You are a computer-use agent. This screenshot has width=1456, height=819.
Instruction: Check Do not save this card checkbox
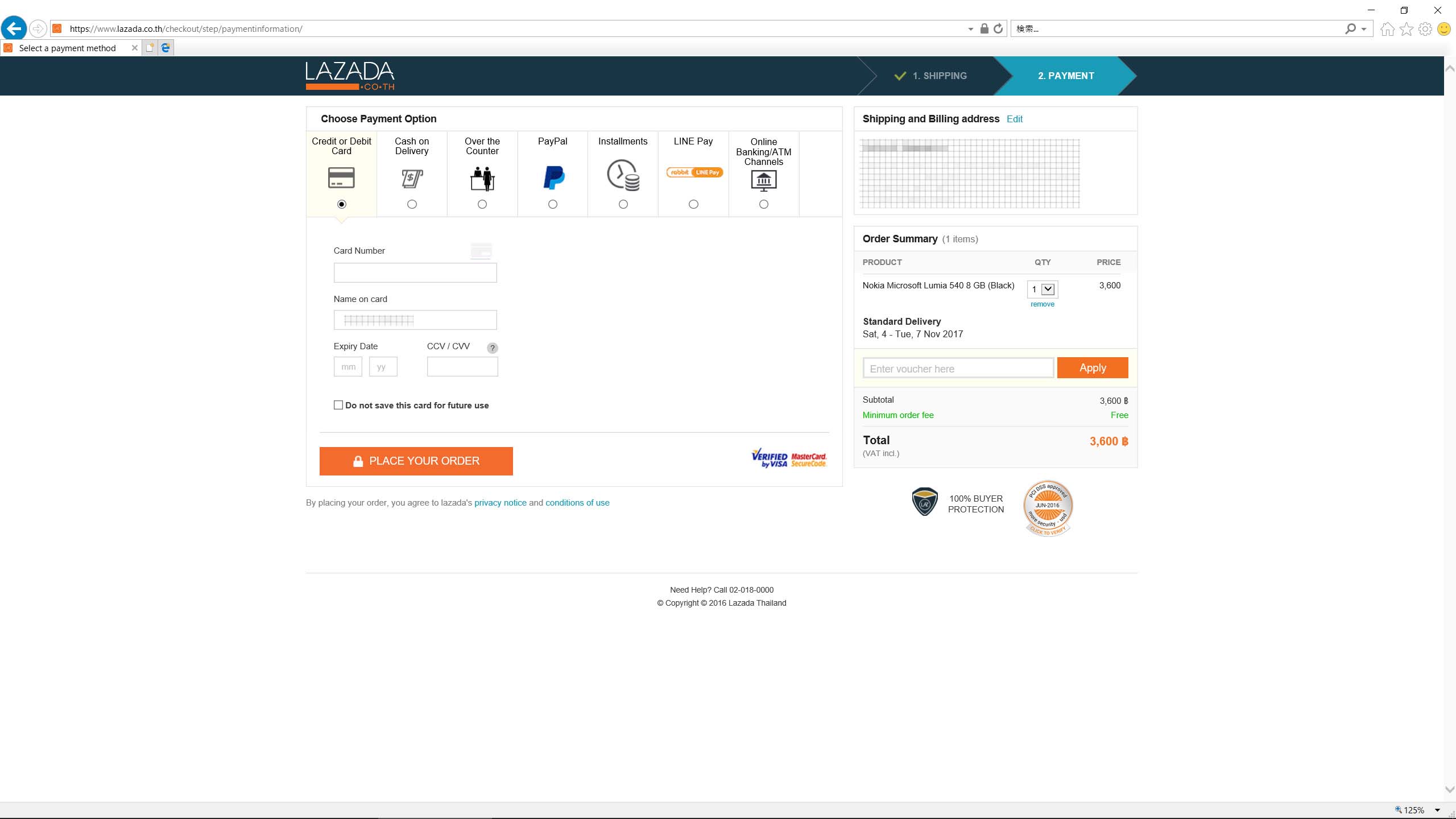pyautogui.click(x=338, y=405)
